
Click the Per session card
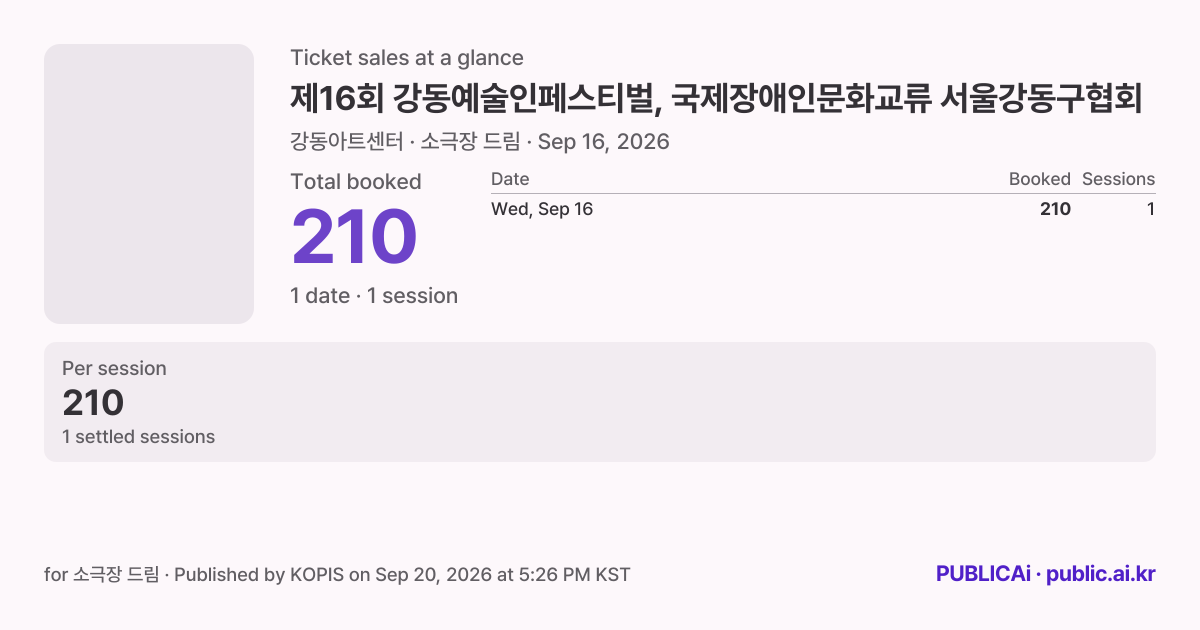coord(600,402)
